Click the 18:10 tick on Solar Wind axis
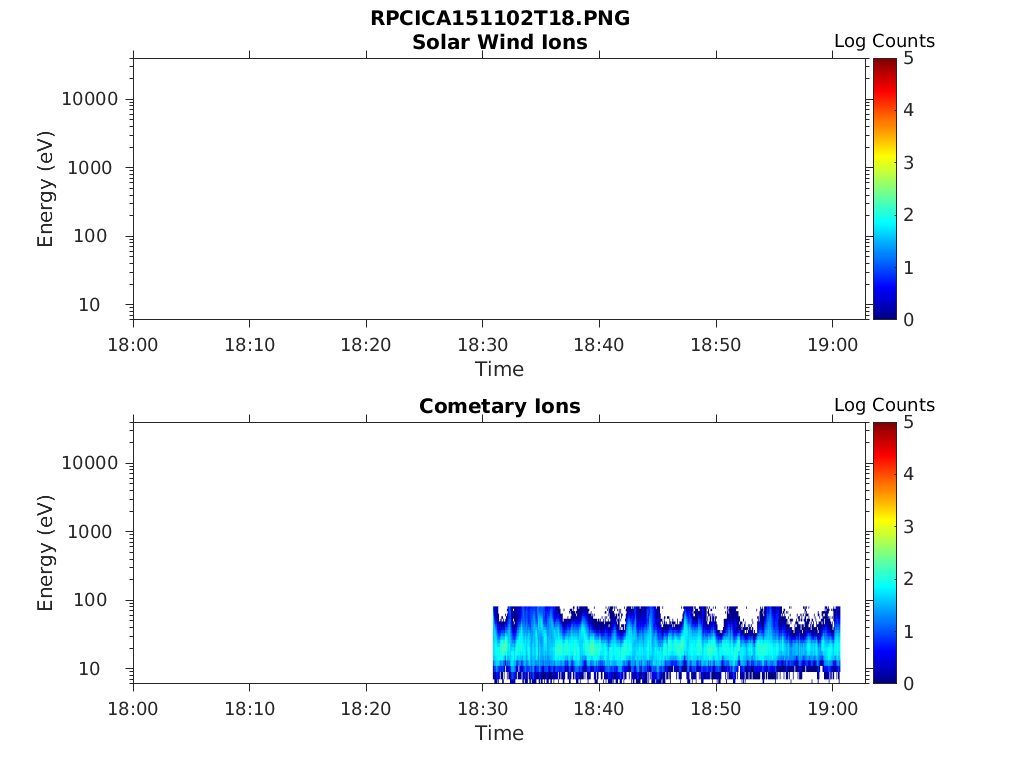1024x768 pixels. [x=249, y=345]
